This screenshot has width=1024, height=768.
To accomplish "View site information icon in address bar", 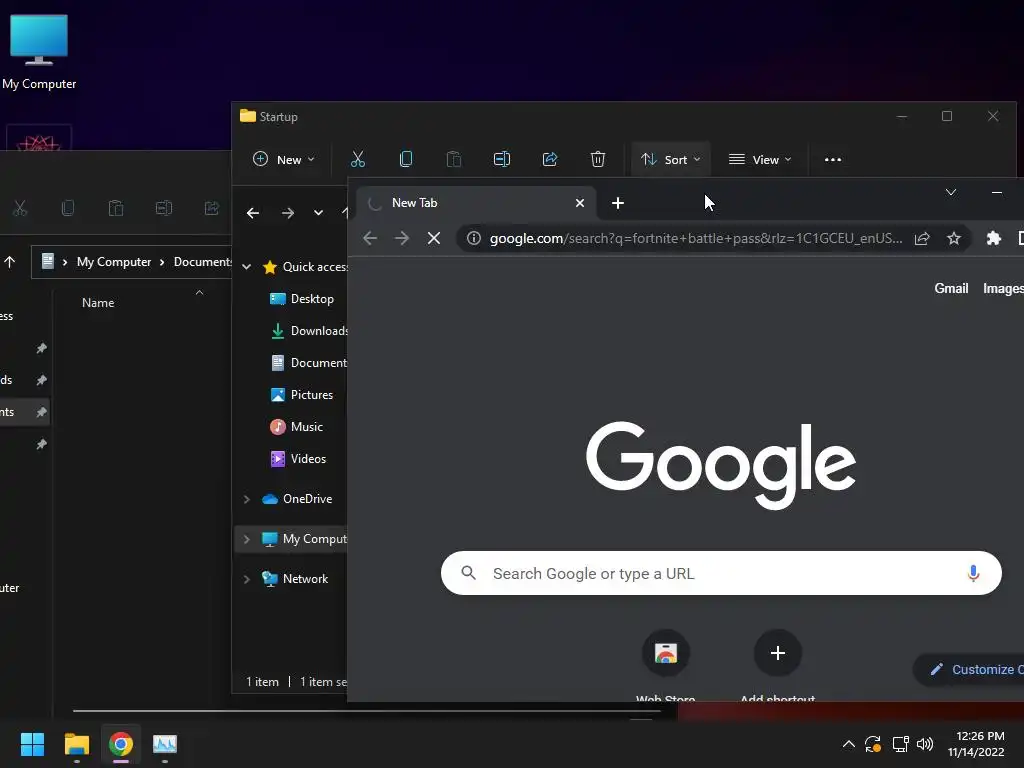I will pos(474,238).
